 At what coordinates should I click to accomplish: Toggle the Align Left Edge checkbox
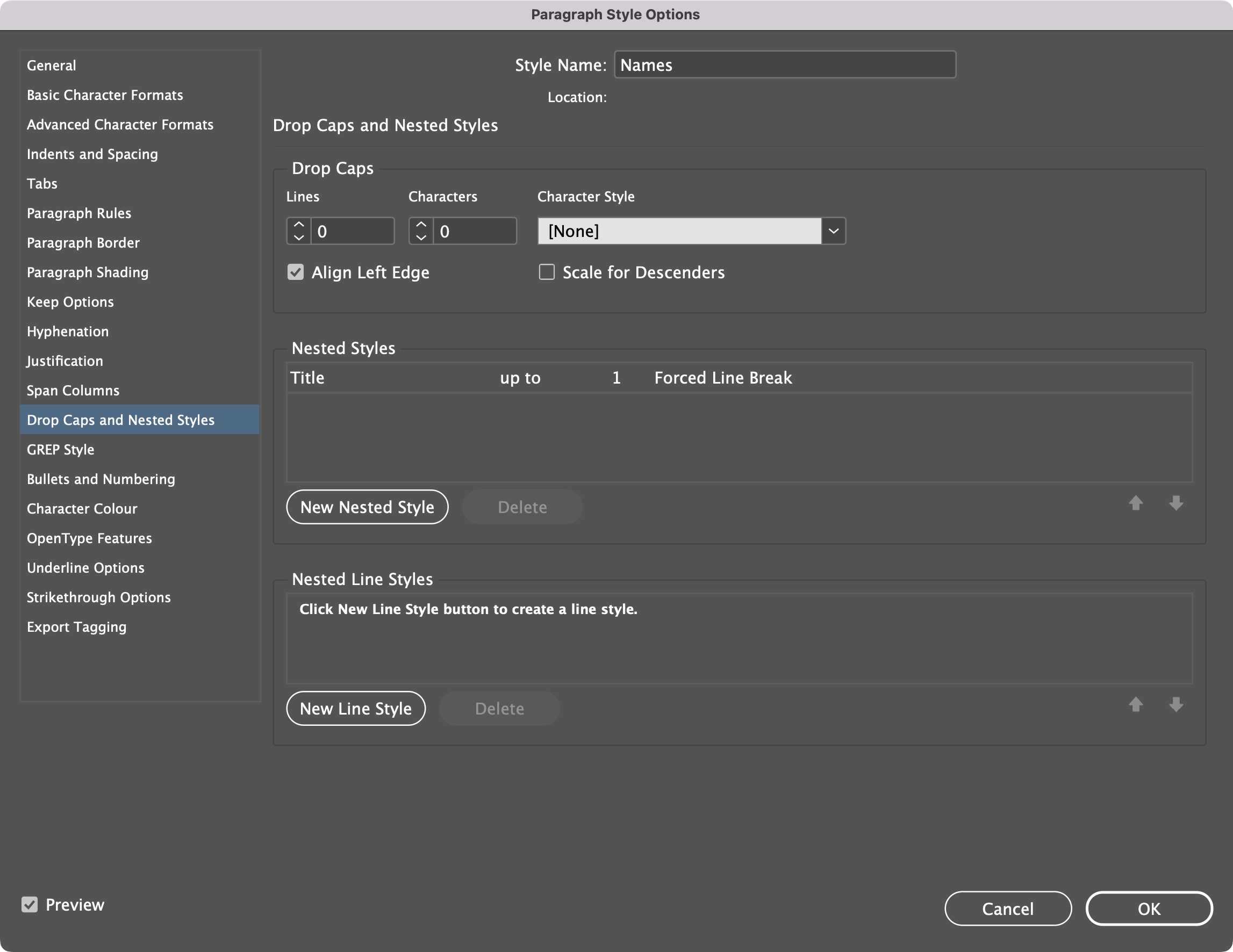pos(296,272)
